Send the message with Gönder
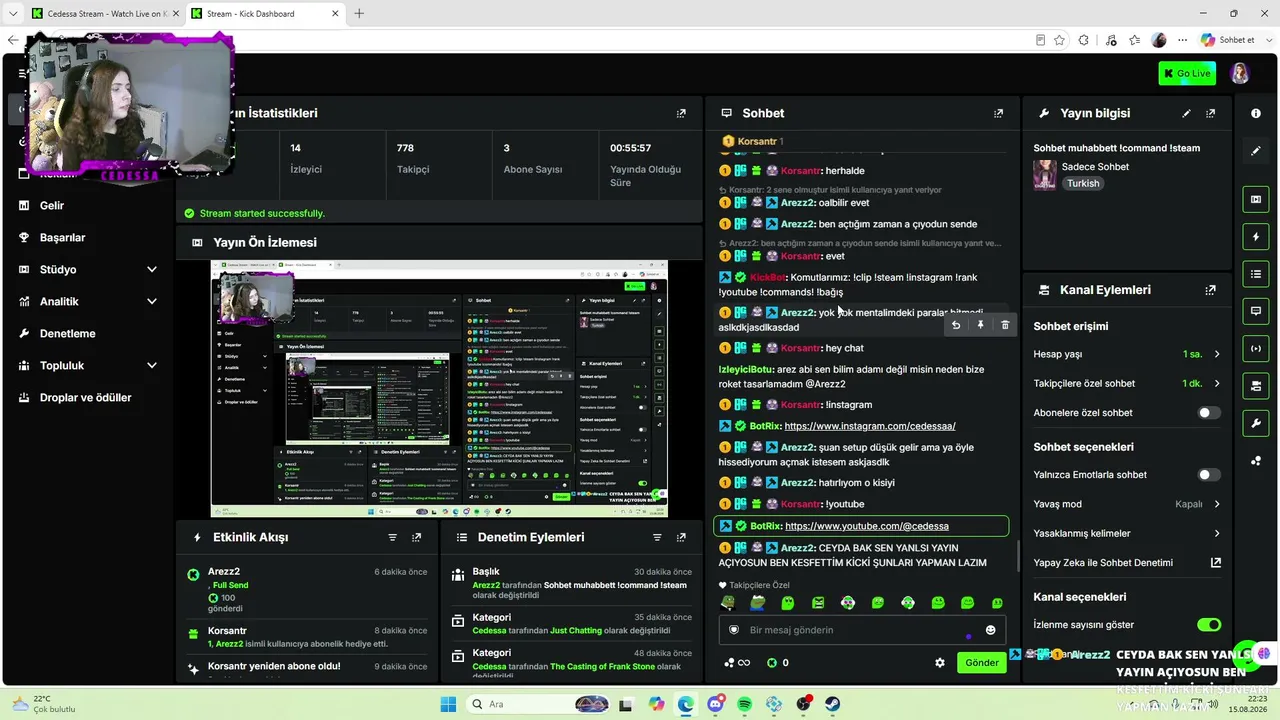1280x720 pixels. 981,662
